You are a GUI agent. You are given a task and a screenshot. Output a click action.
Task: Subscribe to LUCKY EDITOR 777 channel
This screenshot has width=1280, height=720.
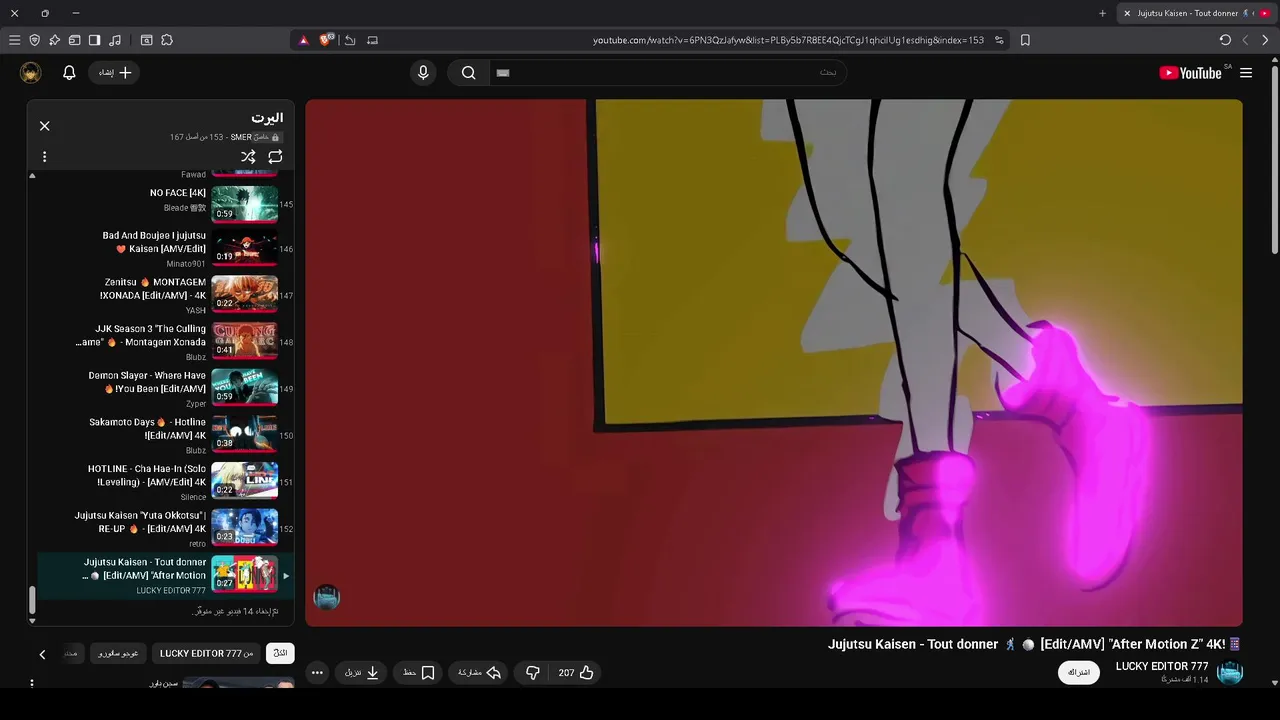pos(1079,672)
